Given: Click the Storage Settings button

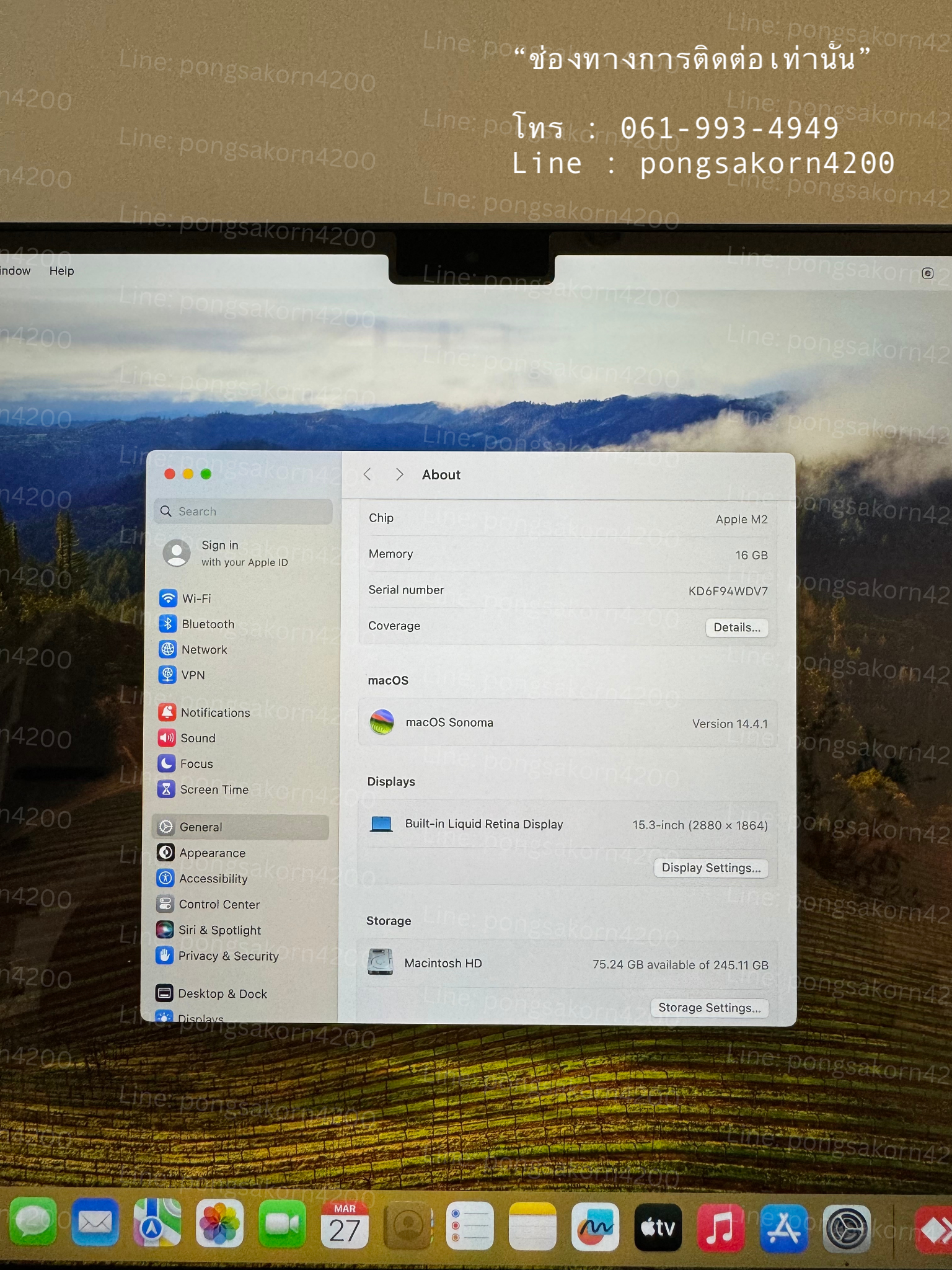Looking at the screenshot, I should coord(709,1008).
